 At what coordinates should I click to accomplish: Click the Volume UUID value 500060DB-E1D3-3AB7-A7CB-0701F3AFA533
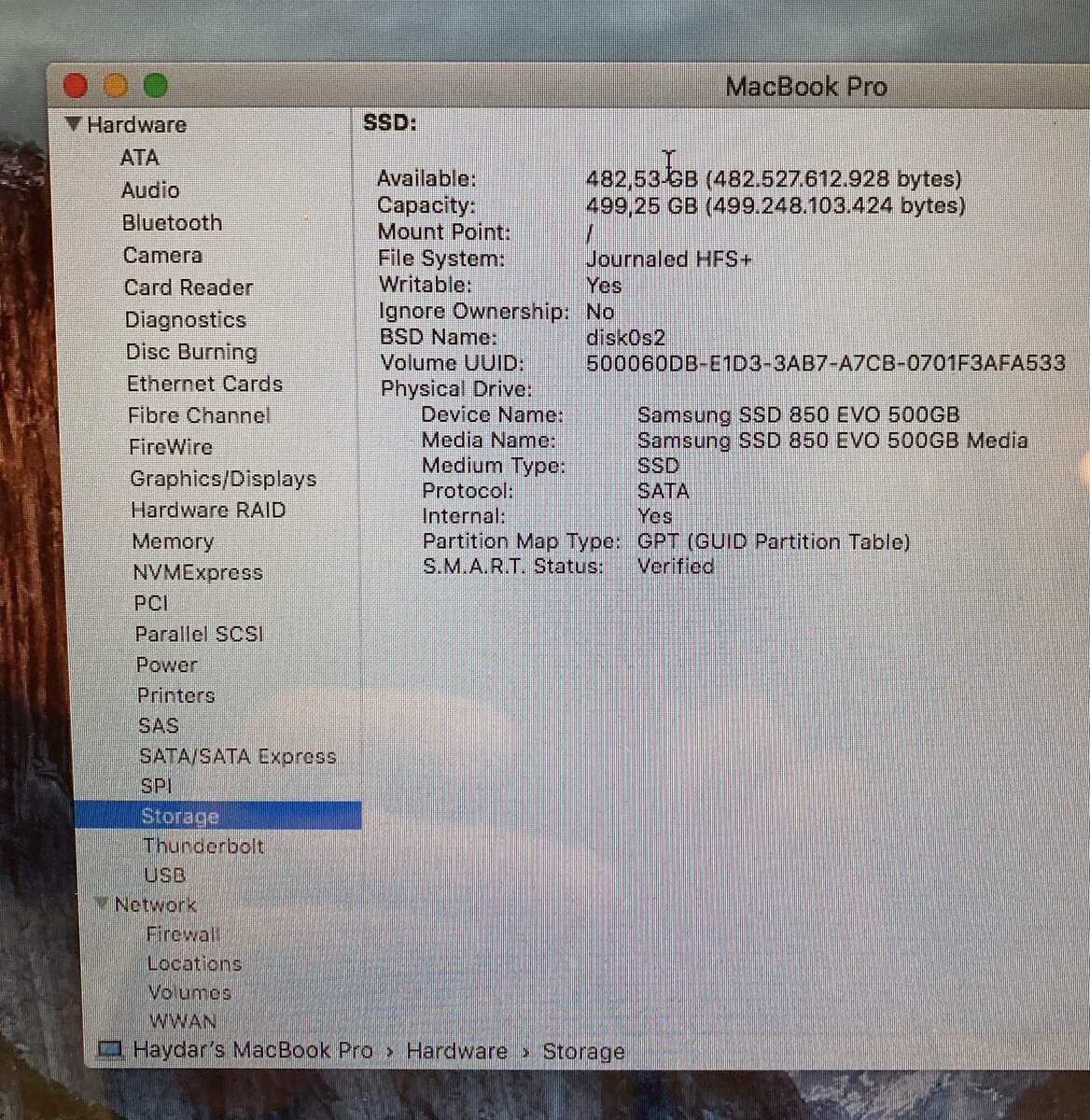(x=826, y=363)
